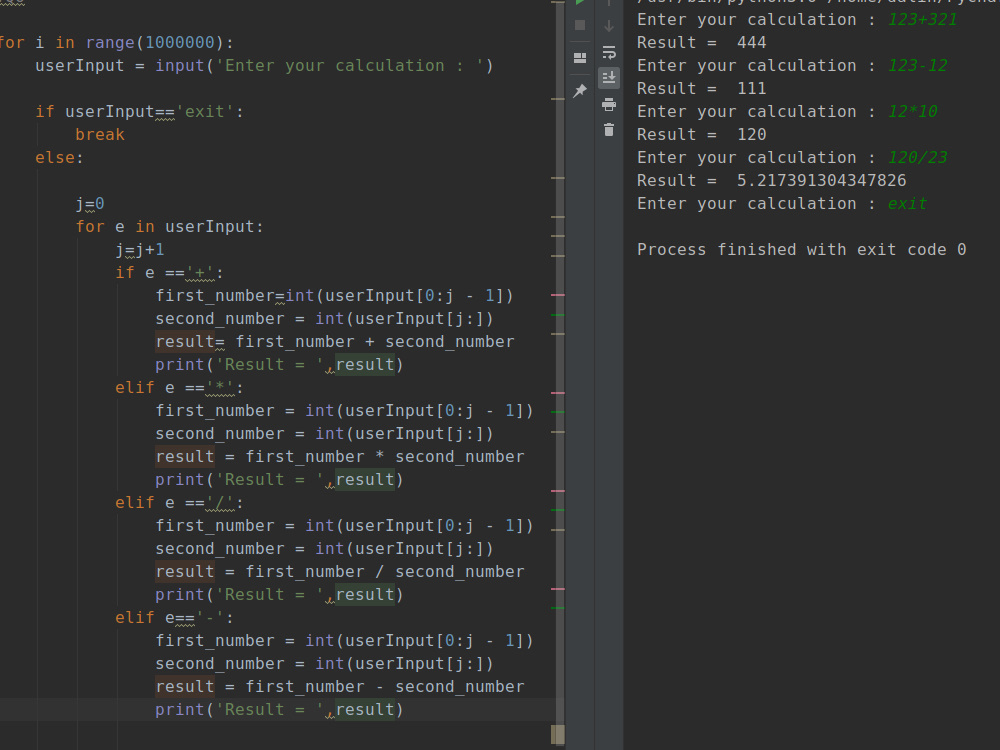
Task: Click the 'break' keyword
Action: click(100, 135)
